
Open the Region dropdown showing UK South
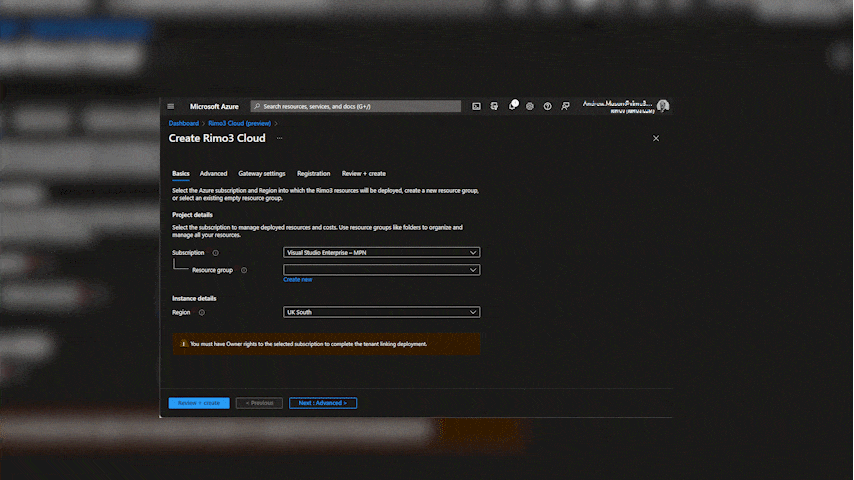381,312
